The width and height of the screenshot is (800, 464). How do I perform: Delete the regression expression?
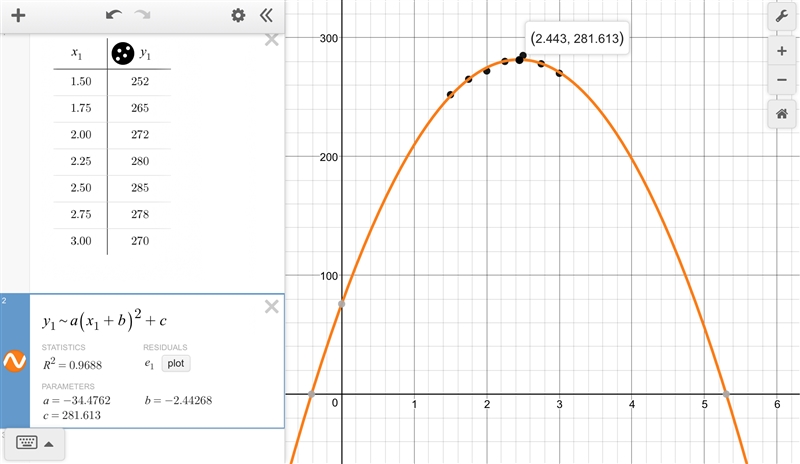tap(271, 306)
